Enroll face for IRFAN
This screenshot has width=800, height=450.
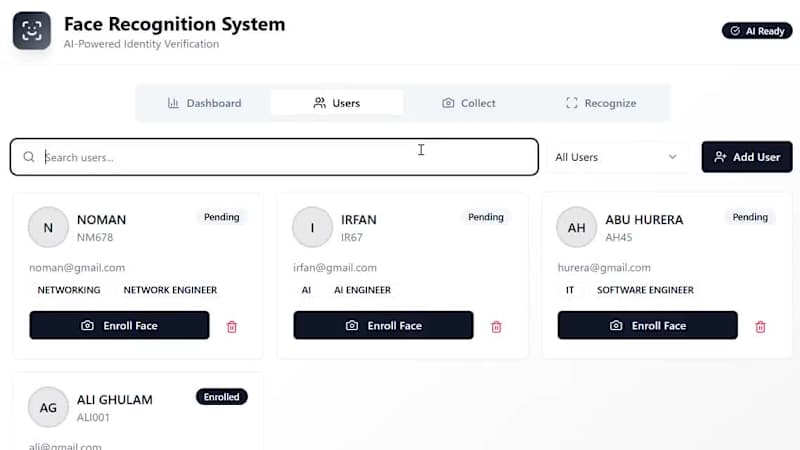tap(383, 326)
